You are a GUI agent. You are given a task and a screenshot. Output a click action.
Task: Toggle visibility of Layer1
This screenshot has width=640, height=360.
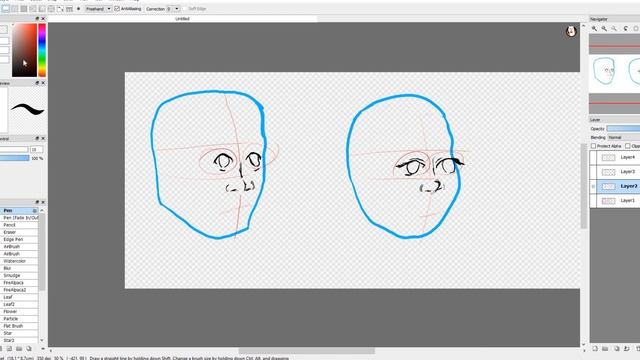pos(593,201)
